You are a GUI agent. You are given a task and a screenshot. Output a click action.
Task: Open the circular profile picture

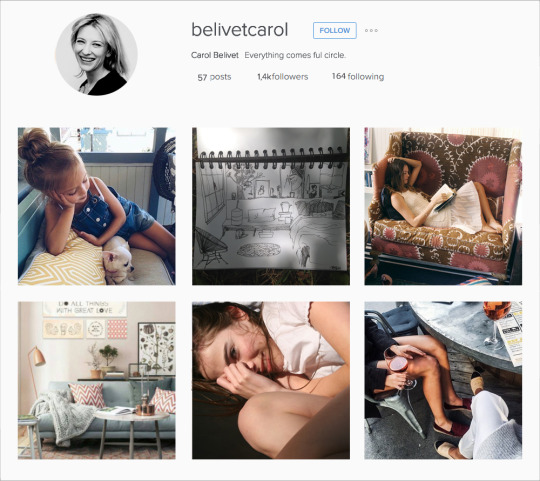pyautogui.click(x=96, y=54)
